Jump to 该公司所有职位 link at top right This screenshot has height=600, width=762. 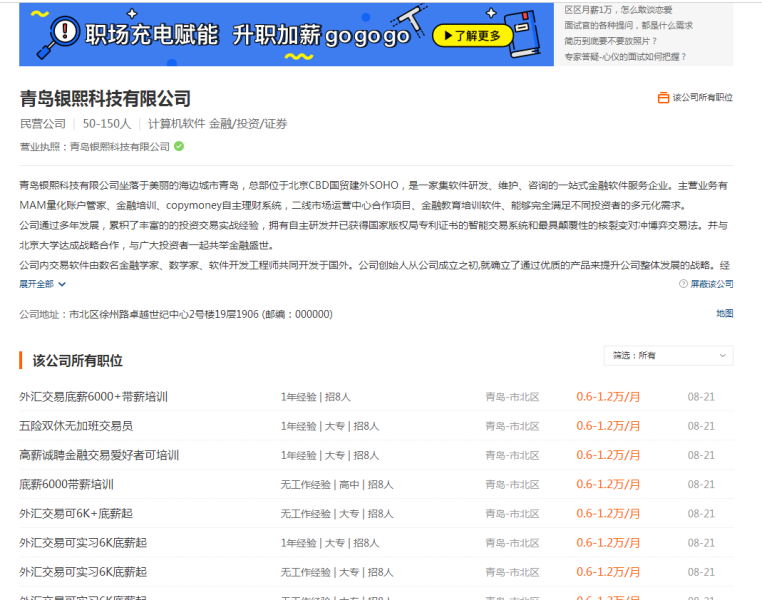(702, 98)
